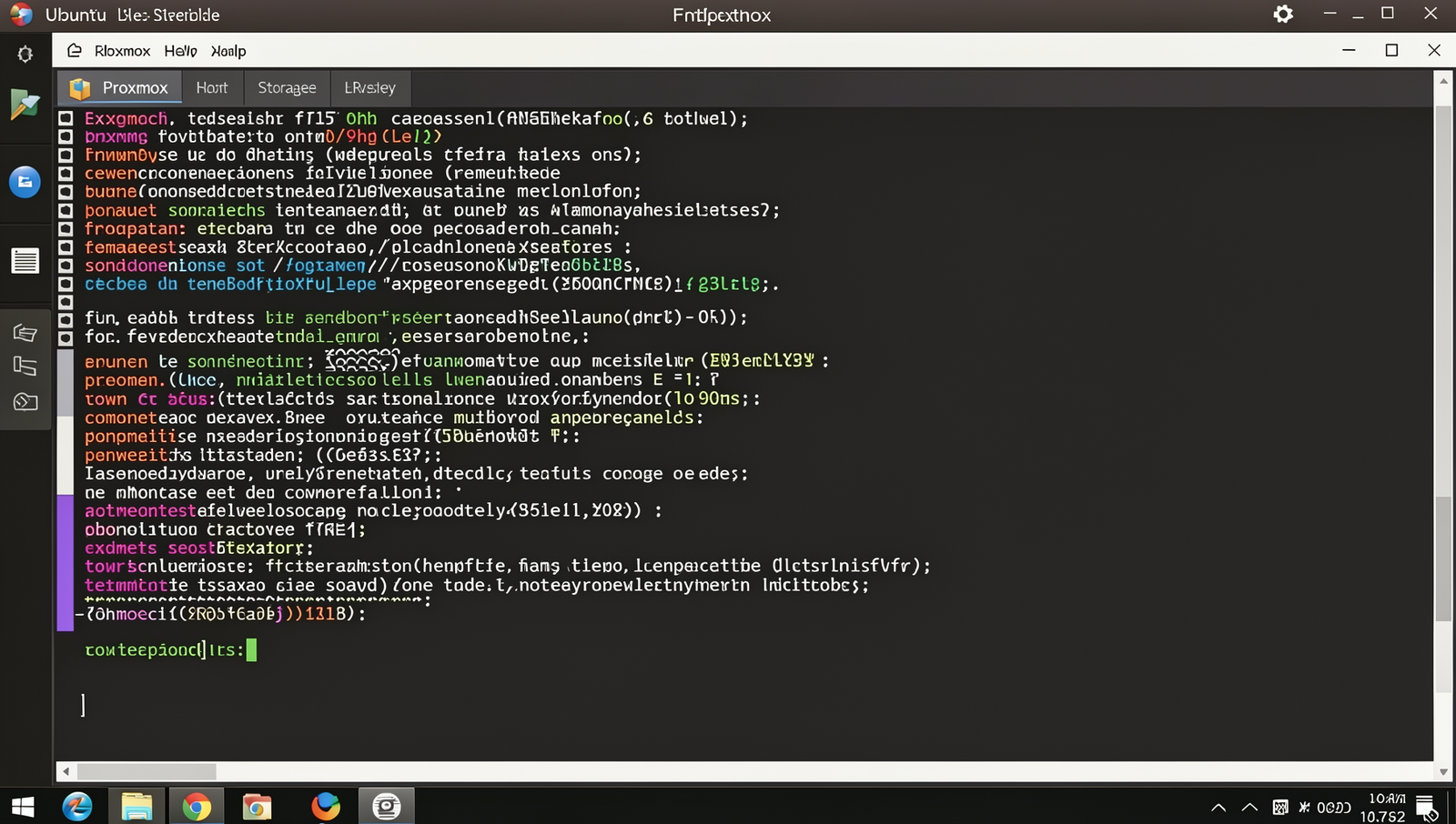Click the line starting with towrscnluemioste
Viewport: 1456px width, 824px height.
point(508,566)
